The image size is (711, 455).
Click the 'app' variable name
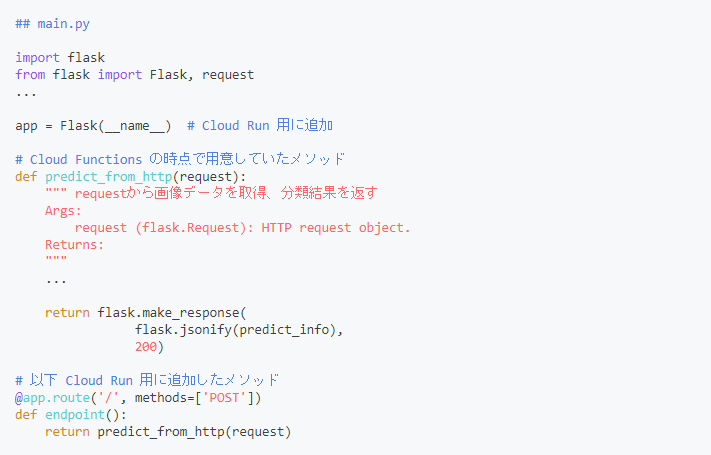click(26, 126)
